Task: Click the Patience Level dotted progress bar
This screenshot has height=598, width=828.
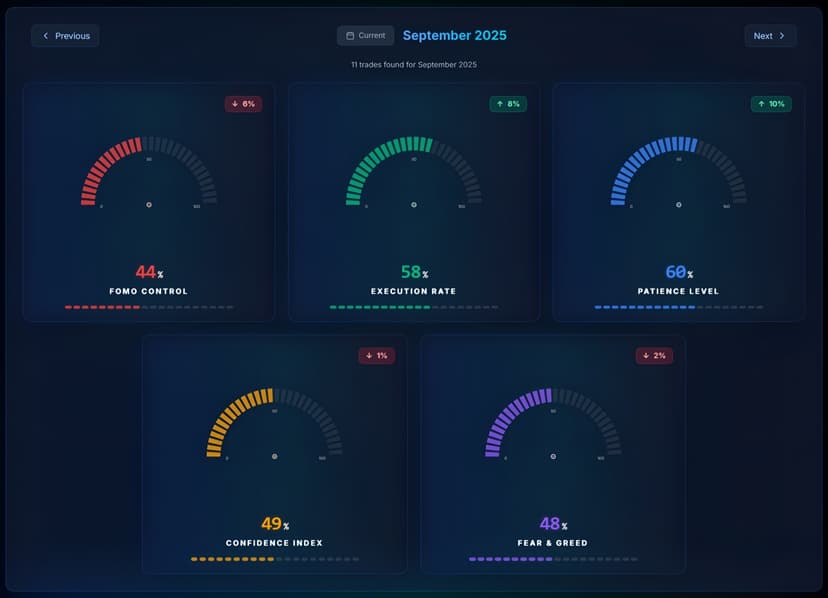Action: pos(678,305)
